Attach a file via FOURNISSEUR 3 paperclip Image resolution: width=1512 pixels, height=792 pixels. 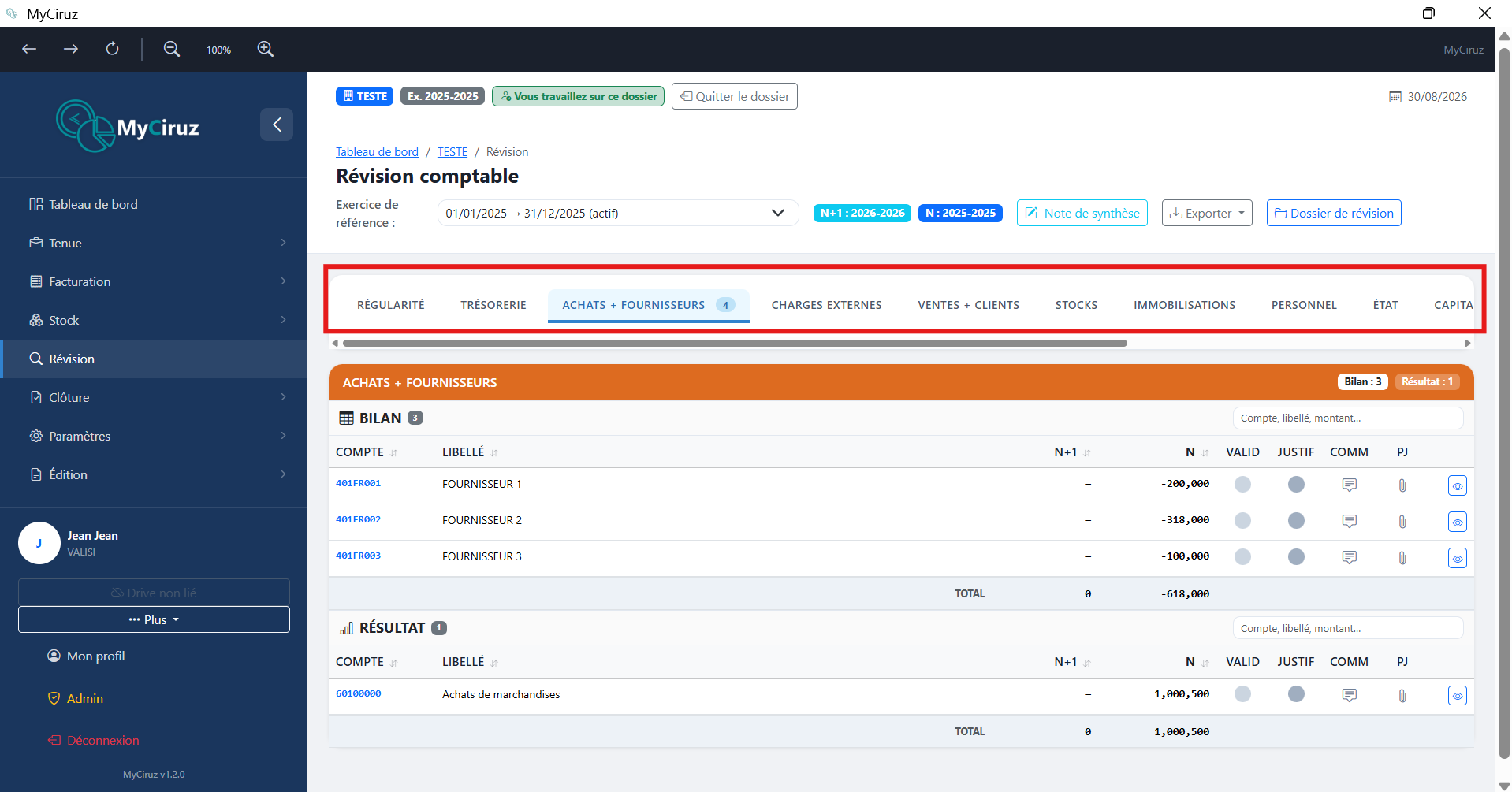(1402, 558)
